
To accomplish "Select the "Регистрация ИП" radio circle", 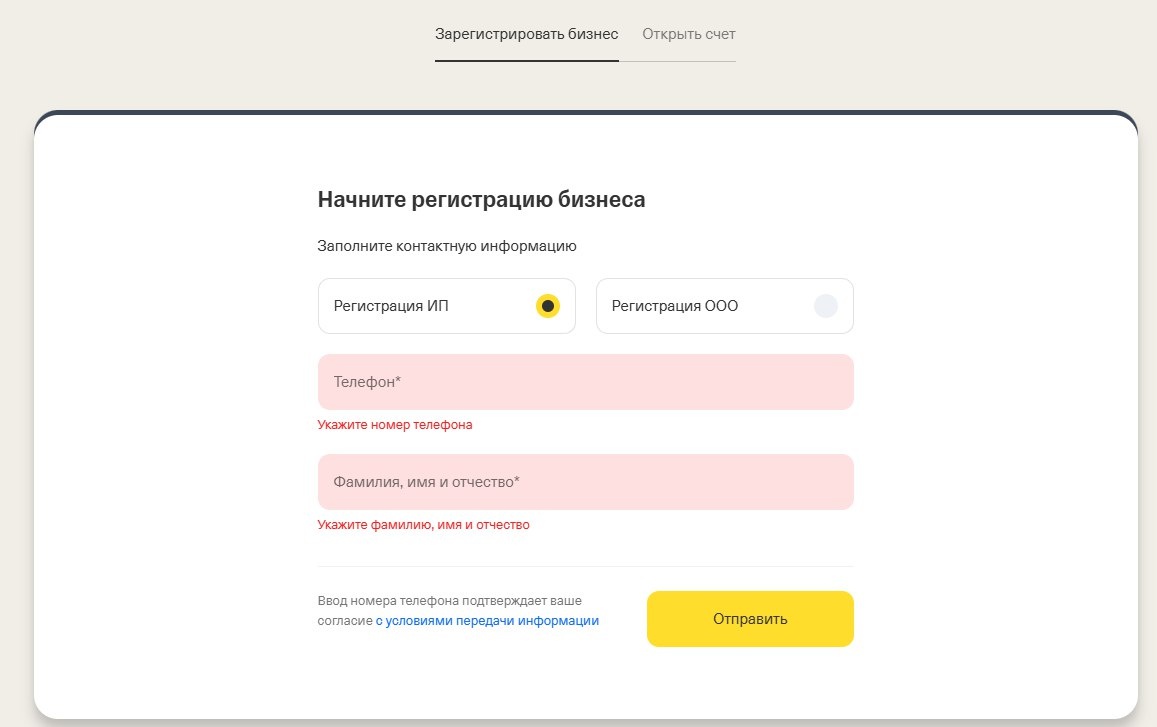I will coord(547,306).
